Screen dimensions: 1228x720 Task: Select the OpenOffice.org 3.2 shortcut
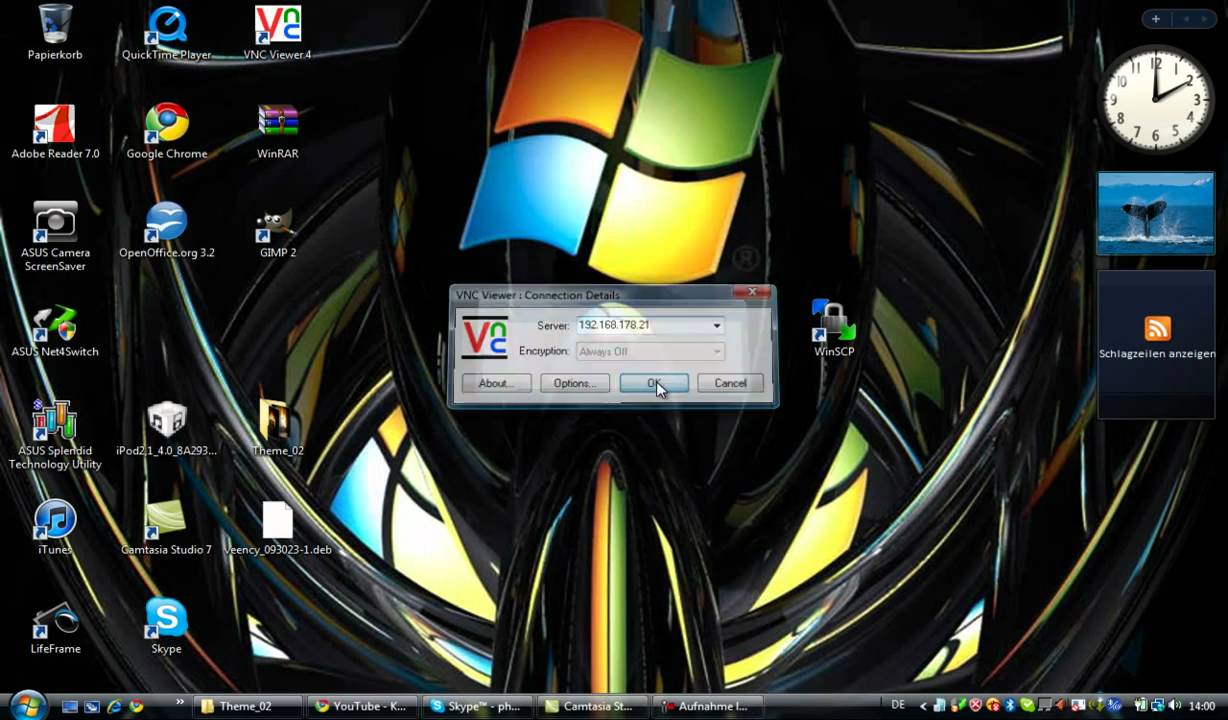[166, 230]
